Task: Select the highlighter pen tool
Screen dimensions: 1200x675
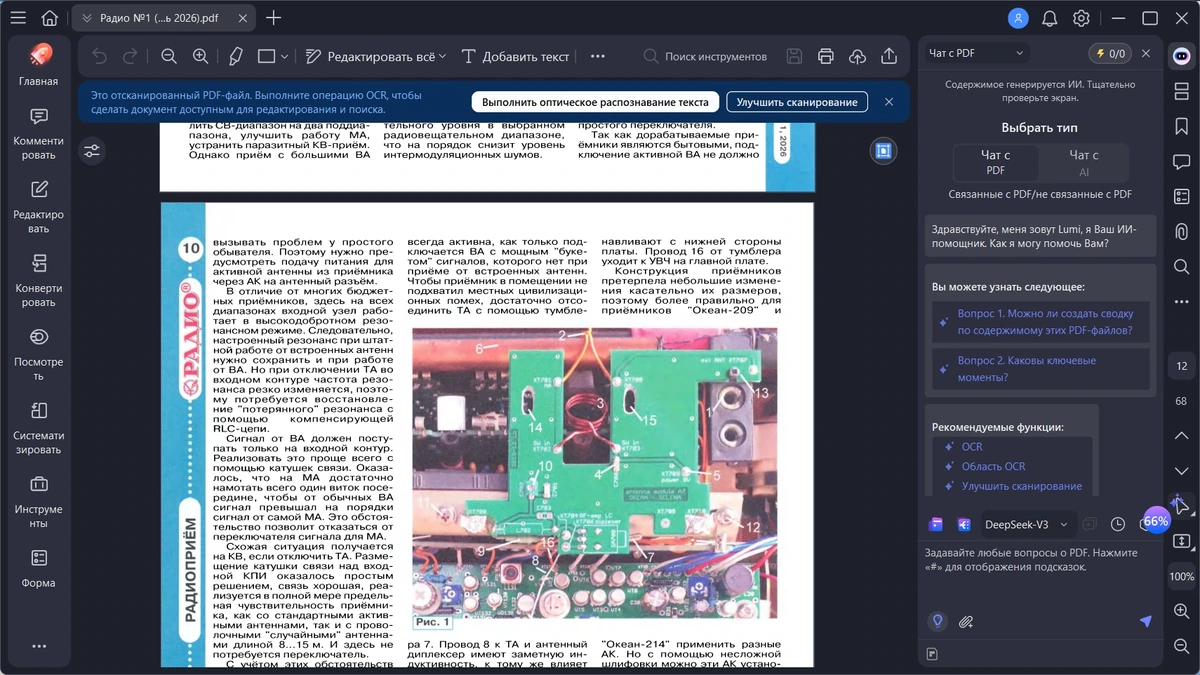Action: (x=235, y=57)
